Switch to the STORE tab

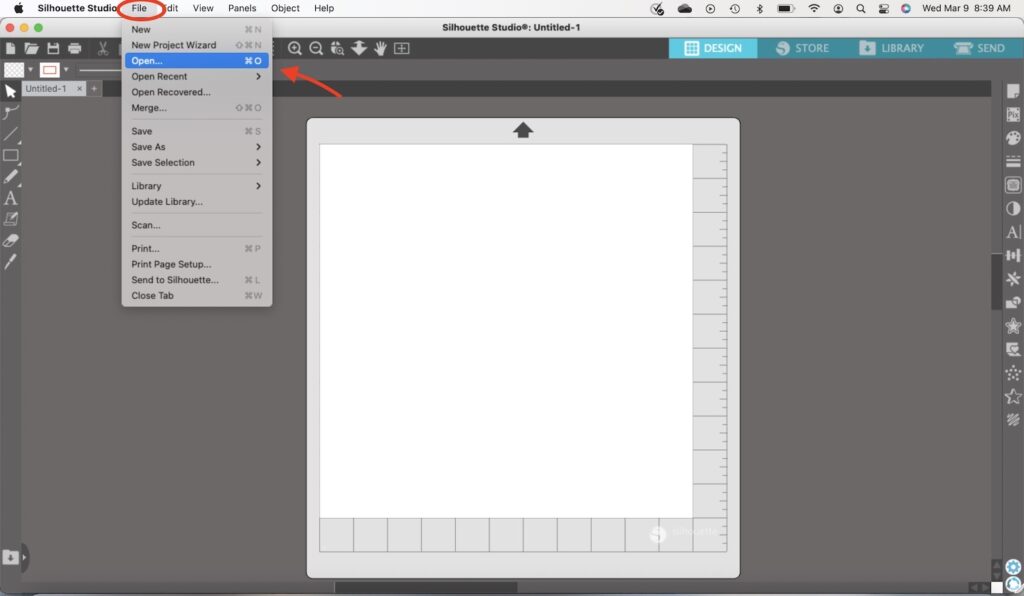803,48
